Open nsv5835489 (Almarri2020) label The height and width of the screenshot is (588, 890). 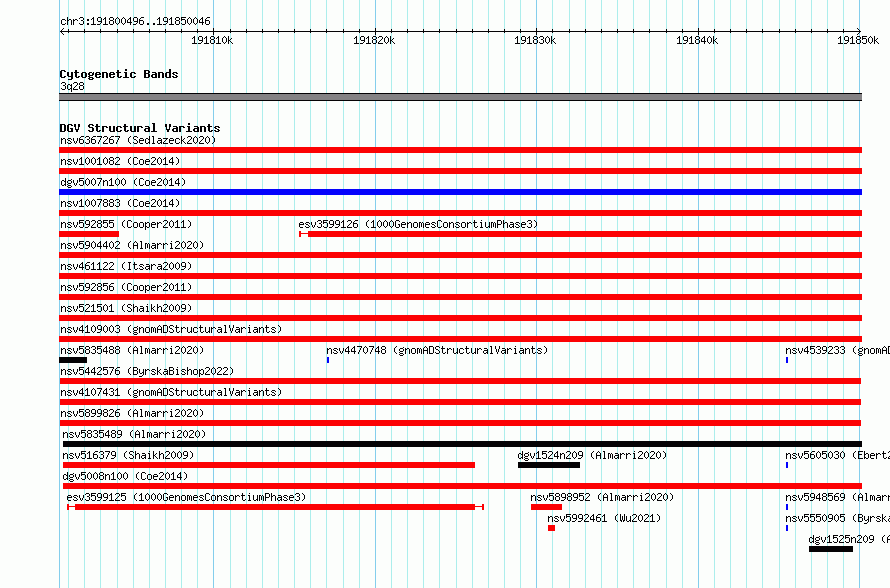click(x=134, y=434)
